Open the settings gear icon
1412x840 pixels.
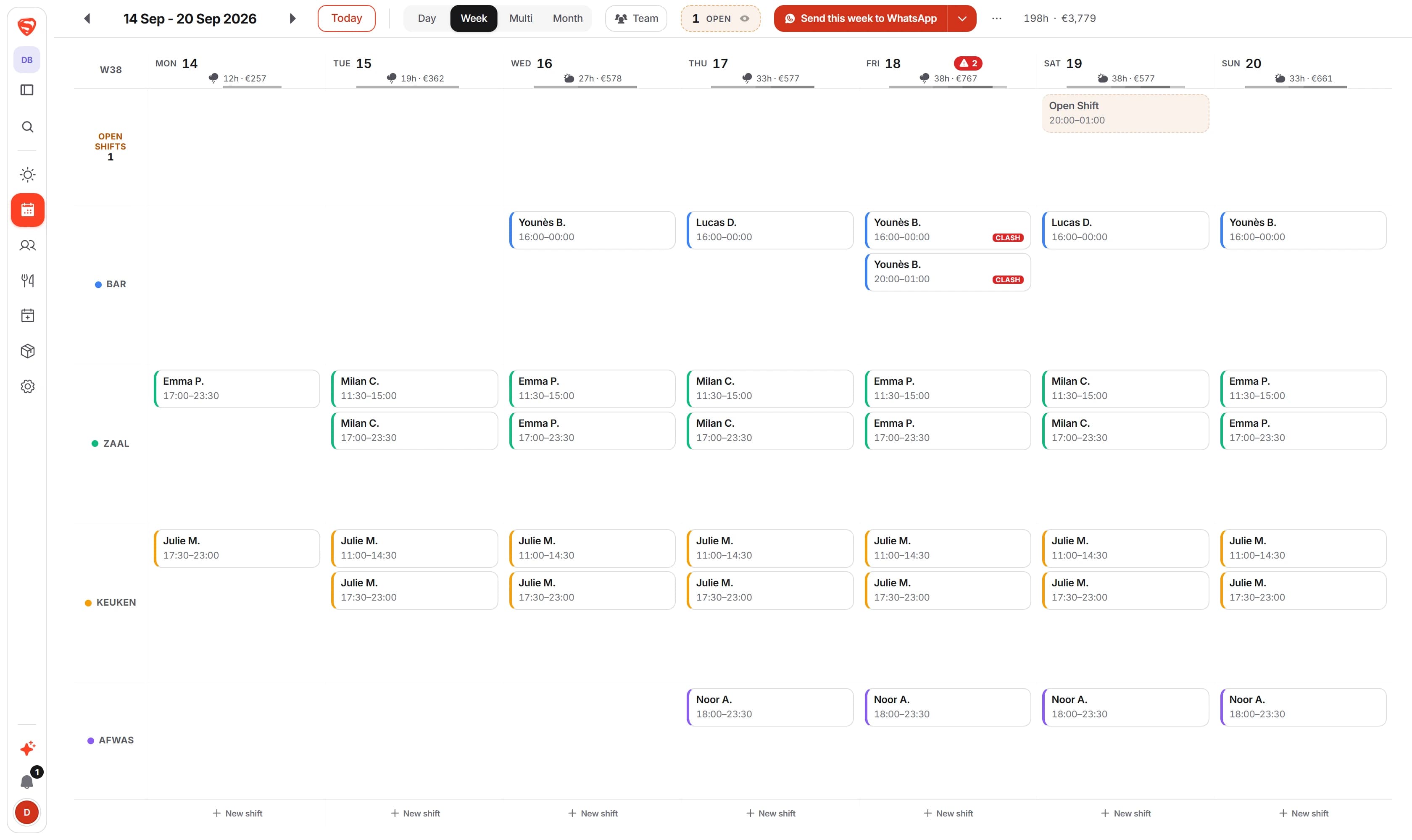pos(27,386)
